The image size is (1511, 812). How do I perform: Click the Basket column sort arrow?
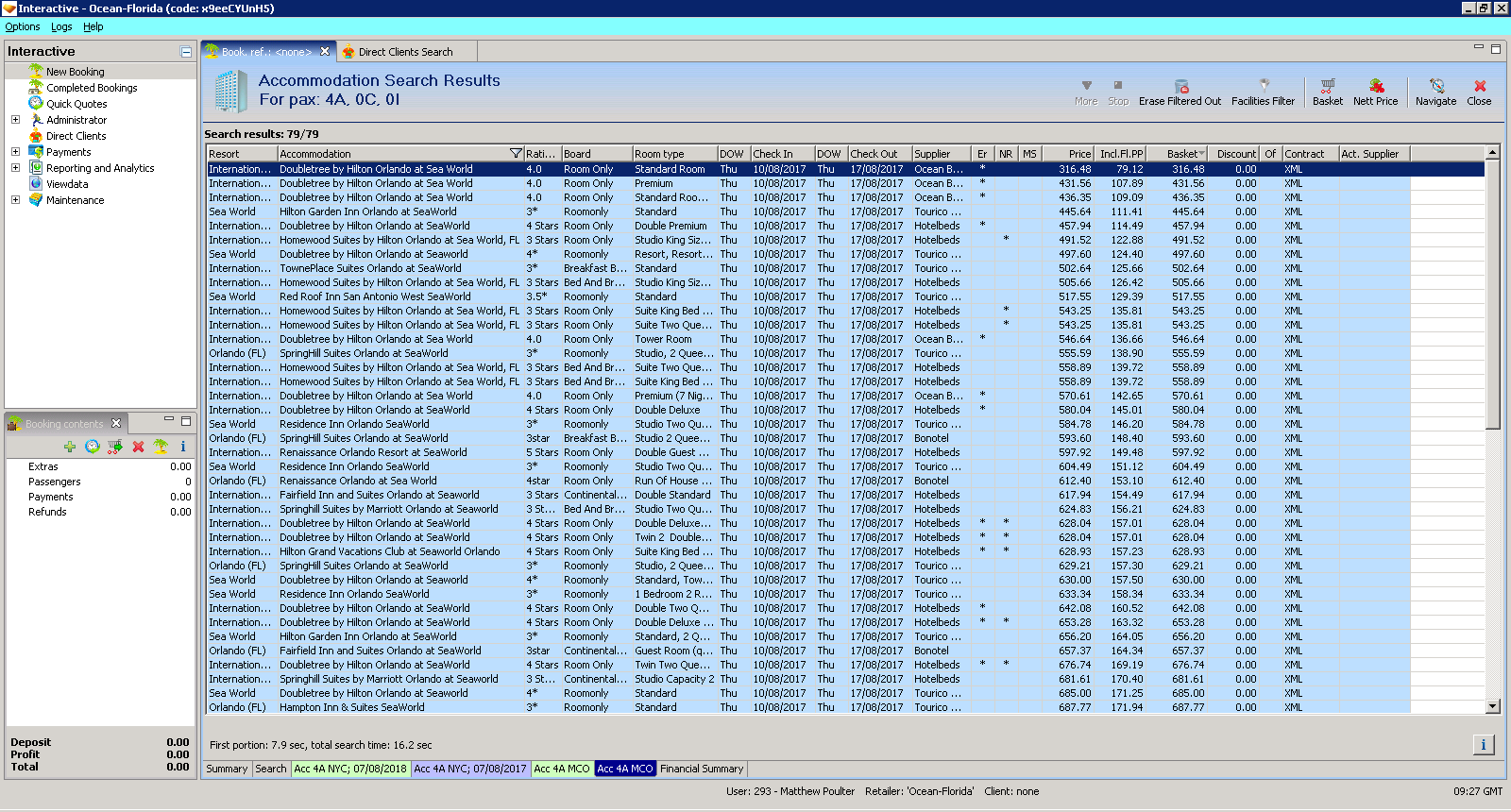[x=1201, y=154]
